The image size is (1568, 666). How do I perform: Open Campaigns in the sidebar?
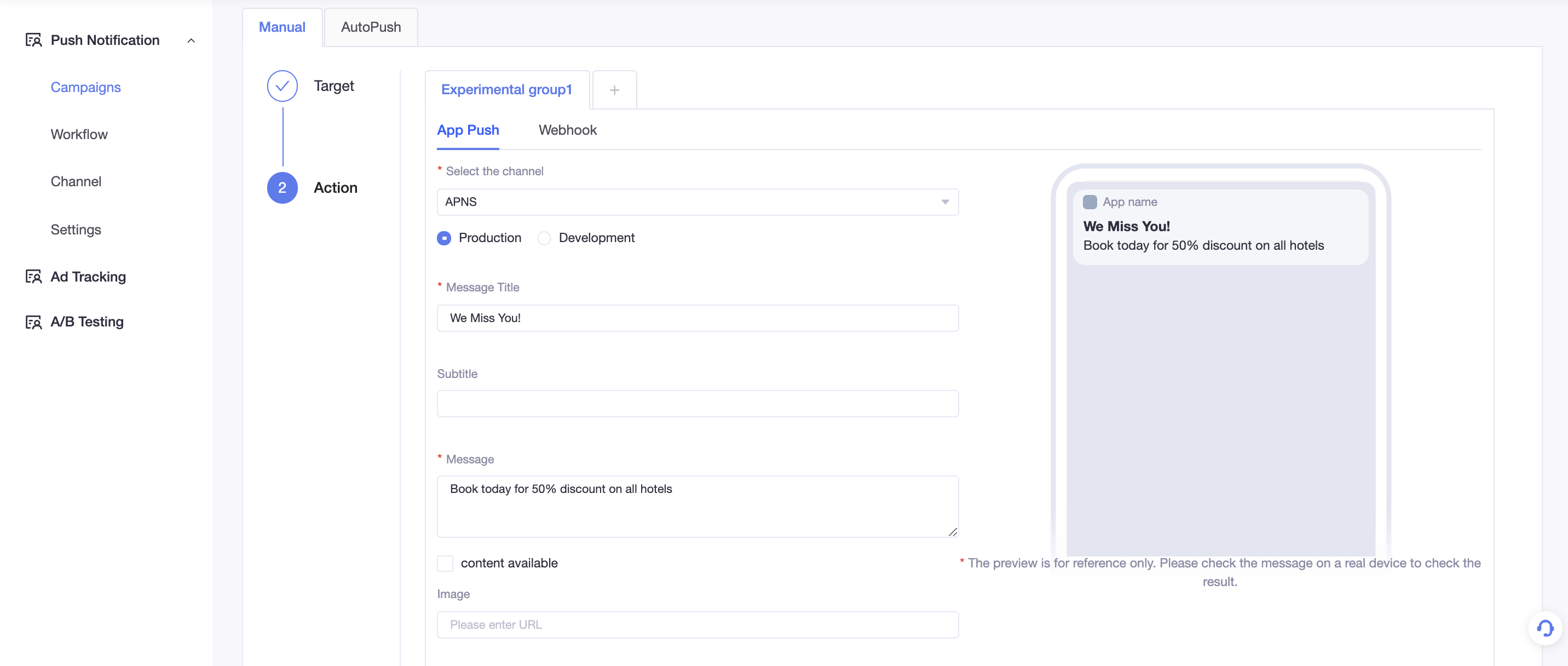(86, 87)
